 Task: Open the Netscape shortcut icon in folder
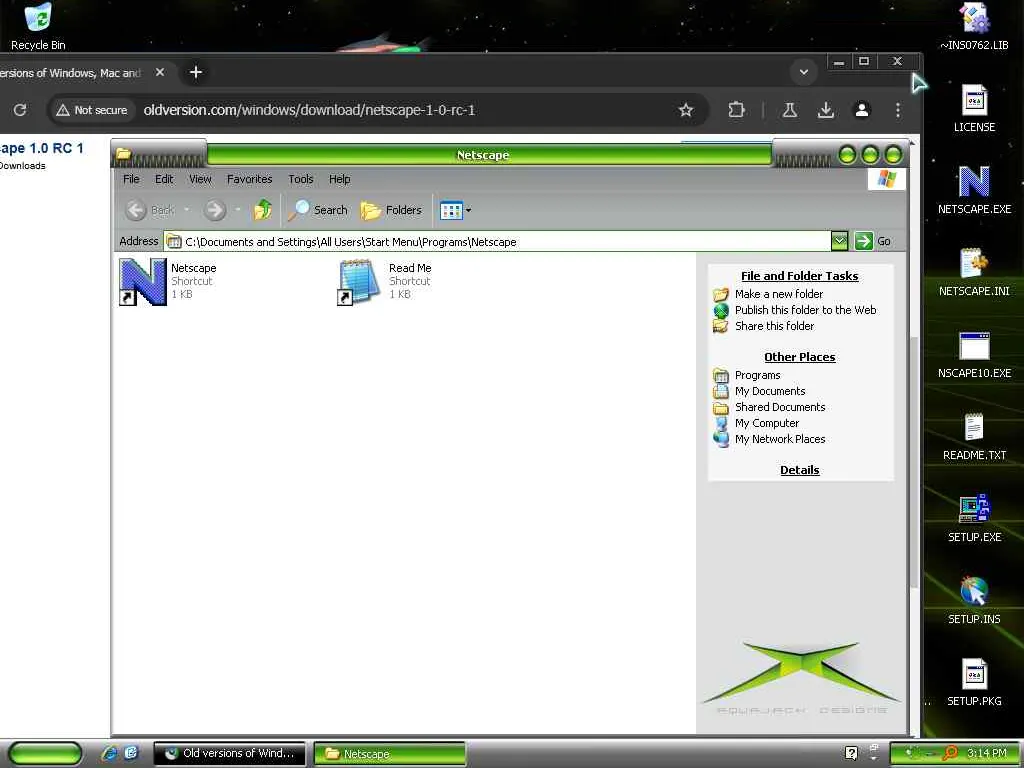(142, 281)
